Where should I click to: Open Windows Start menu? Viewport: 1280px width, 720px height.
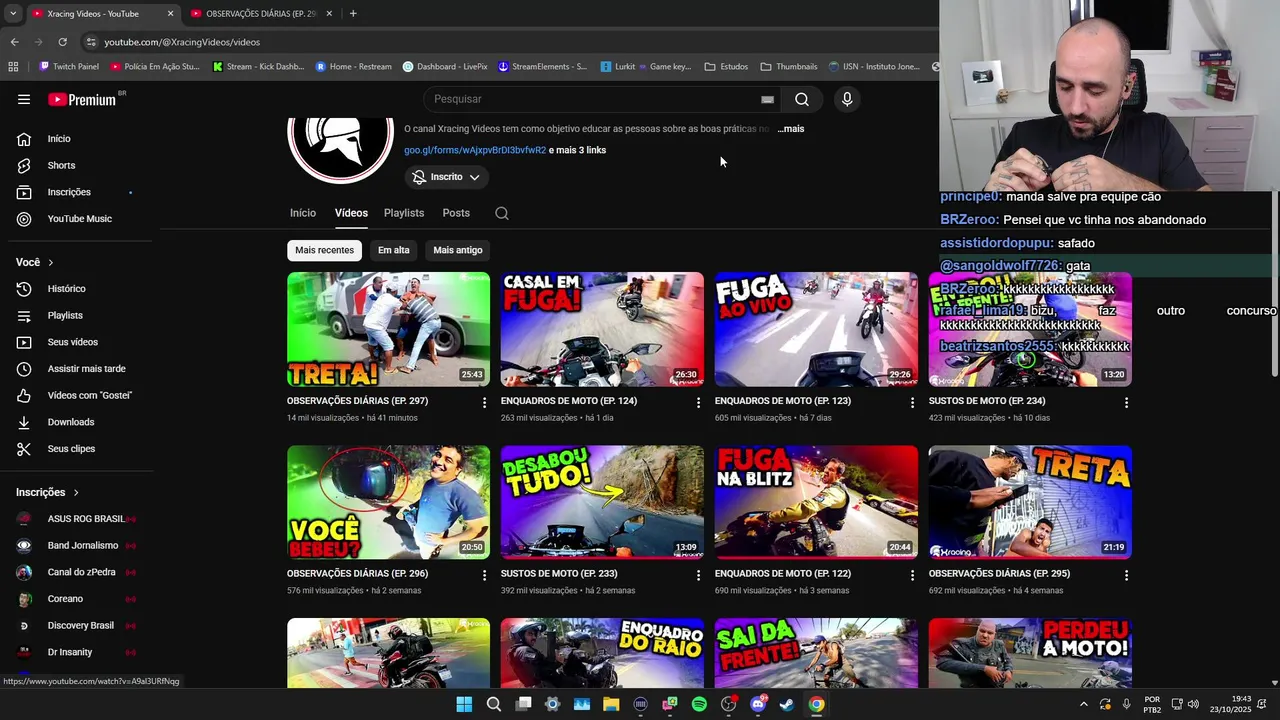tap(464, 704)
